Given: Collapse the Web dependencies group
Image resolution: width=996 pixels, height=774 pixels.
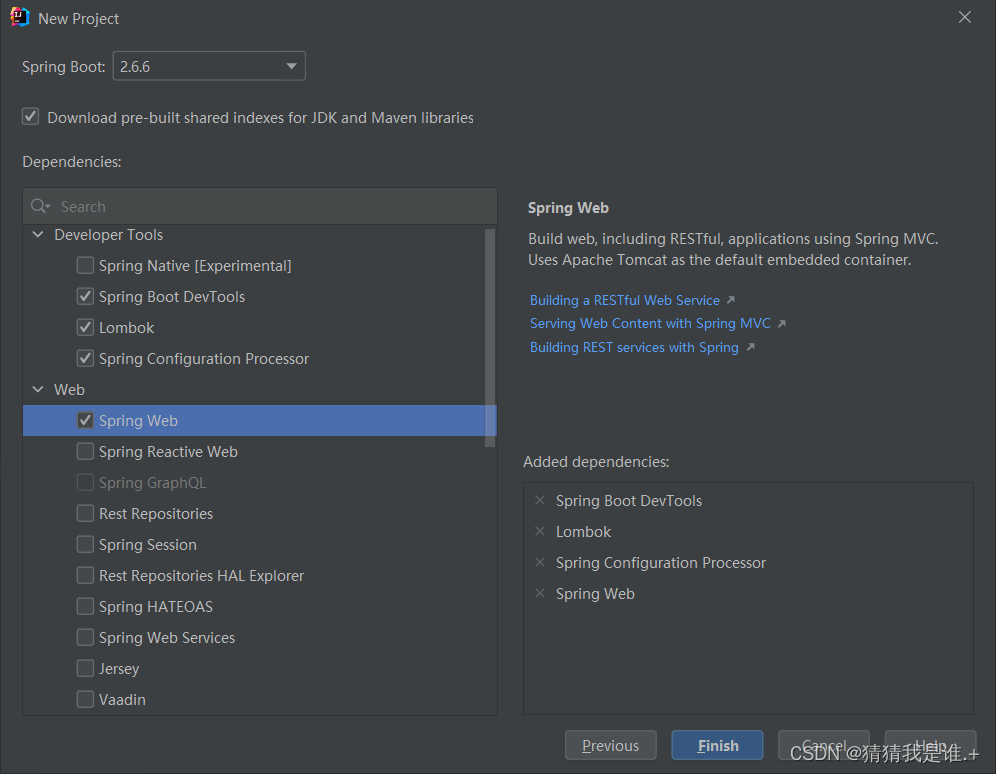Looking at the screenshot, I should [38, 390].
